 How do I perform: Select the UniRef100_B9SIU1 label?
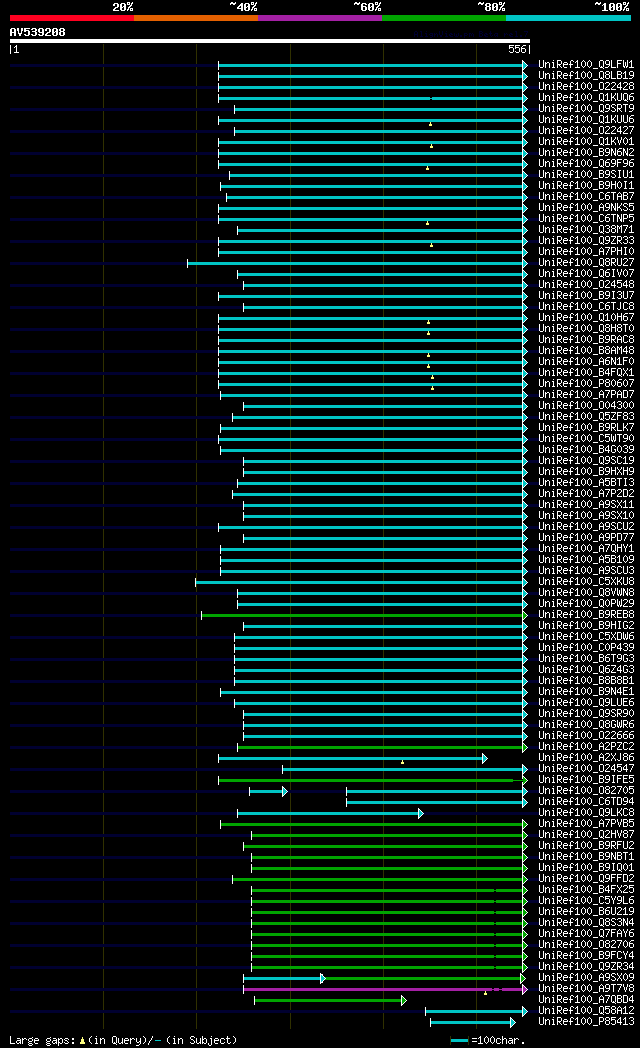tap(586, 174)
